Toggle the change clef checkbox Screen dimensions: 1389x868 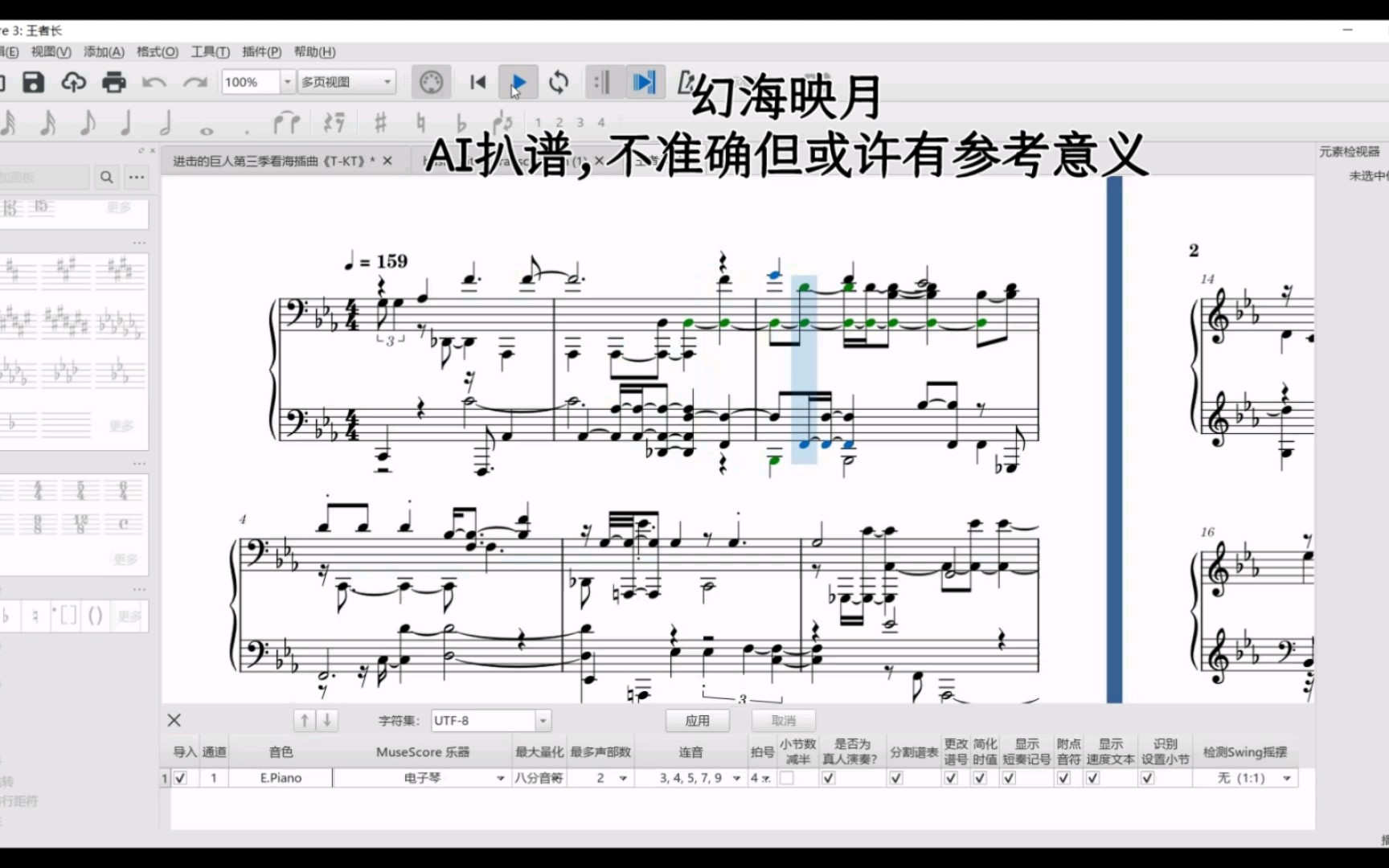[x=951, y=778]
